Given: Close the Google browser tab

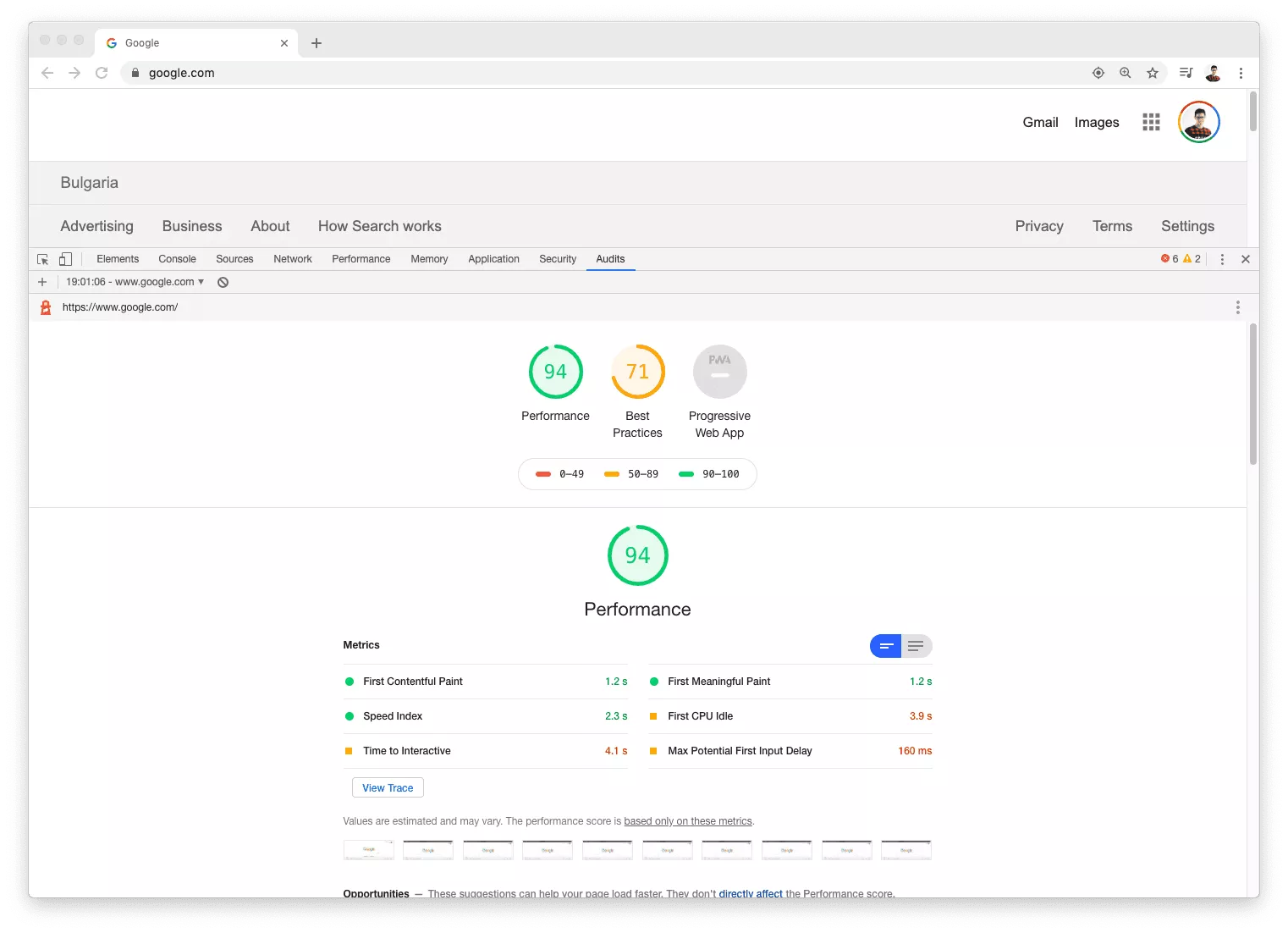Looking at the screenshot, I should (284, 43).
